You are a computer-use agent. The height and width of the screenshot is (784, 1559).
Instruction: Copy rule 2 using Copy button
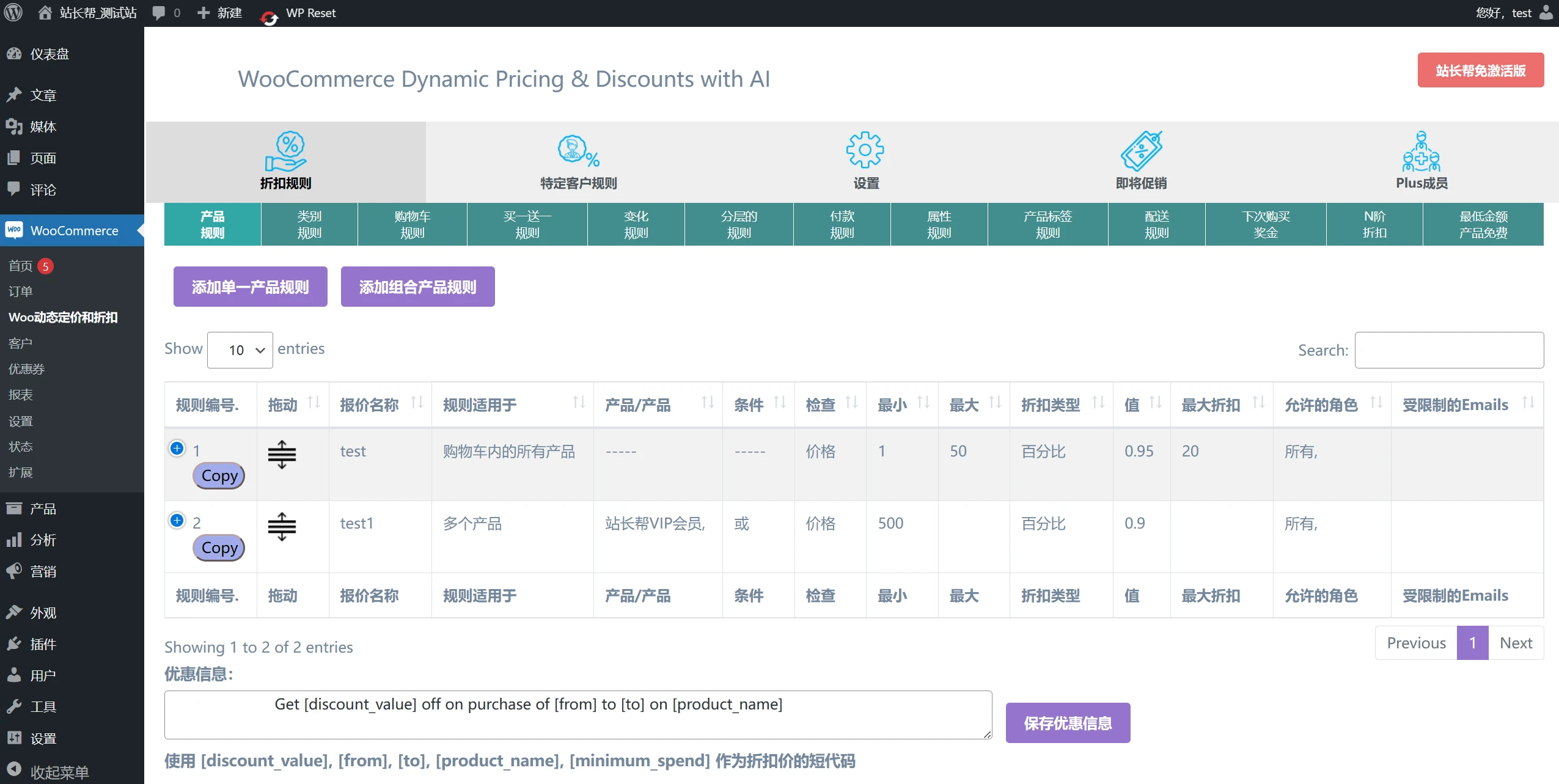(219, 548)
